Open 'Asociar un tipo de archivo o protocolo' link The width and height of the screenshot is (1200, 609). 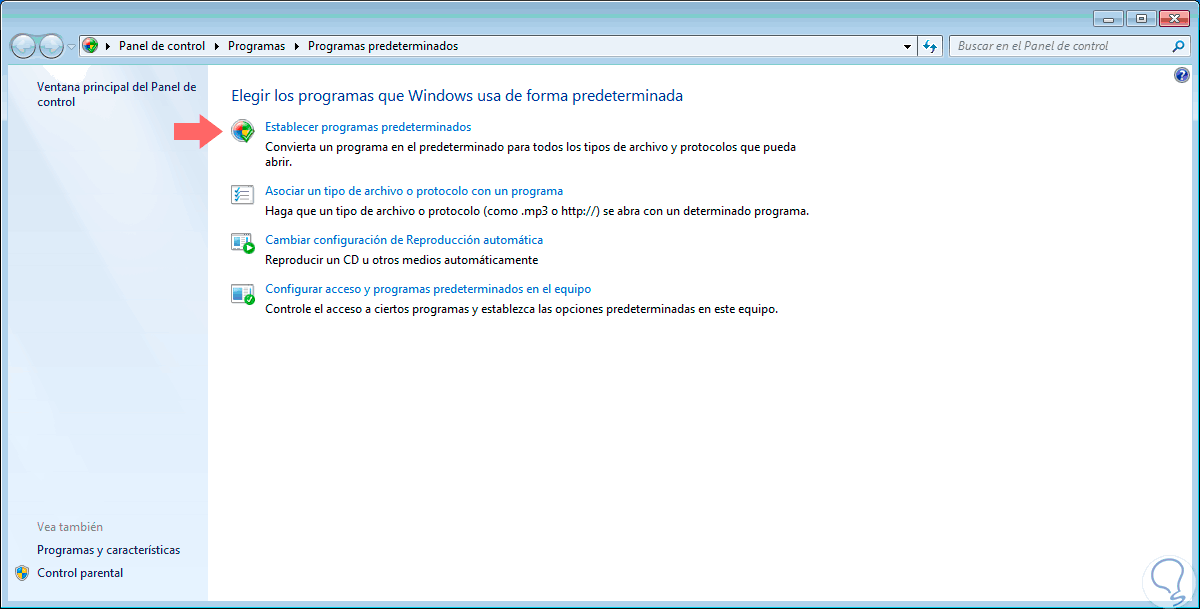click(x=414, y=191)
